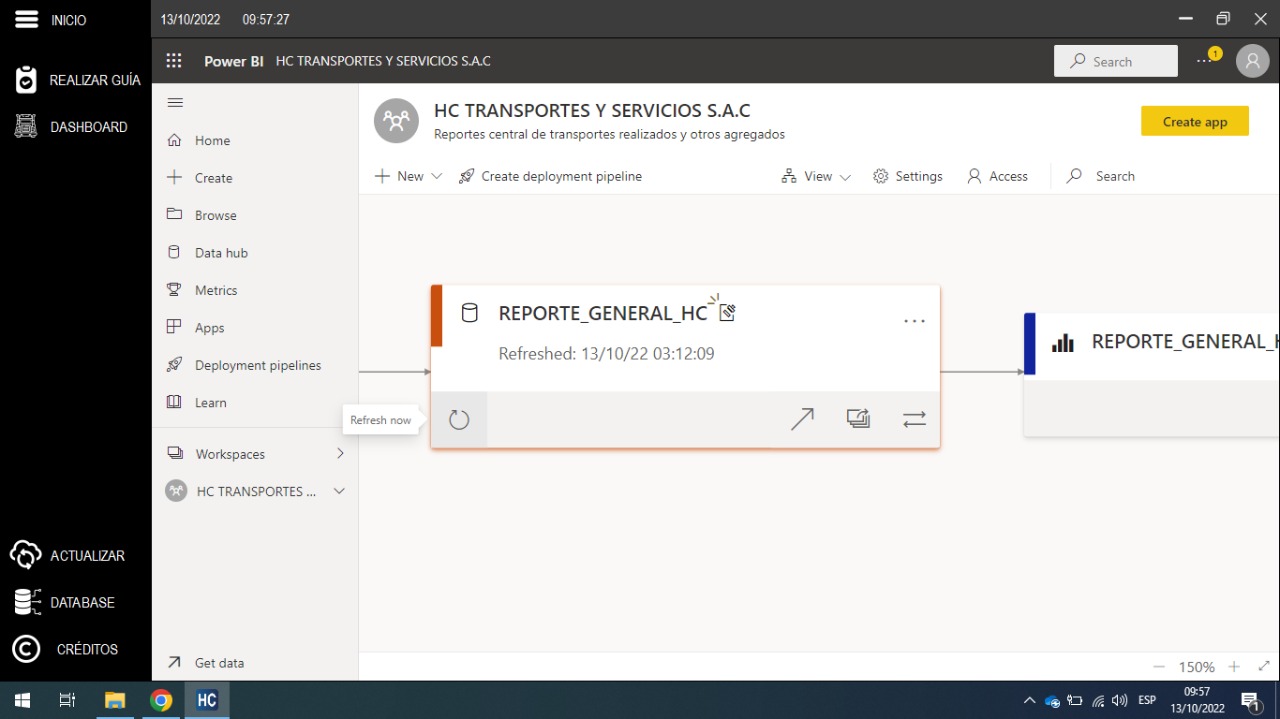Expand the New dropdown

pyautogui.click(x=409, y=176)
